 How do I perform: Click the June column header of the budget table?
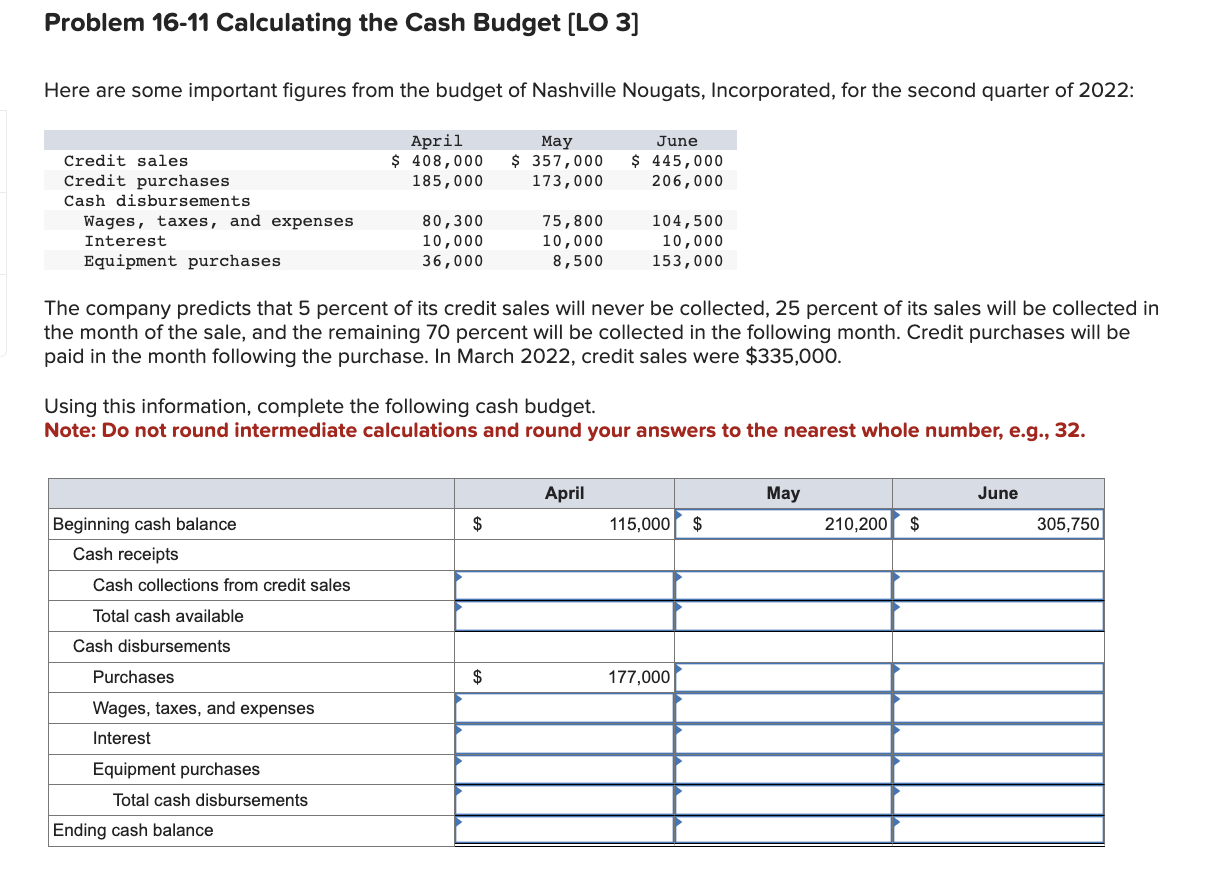coord(998,492)
